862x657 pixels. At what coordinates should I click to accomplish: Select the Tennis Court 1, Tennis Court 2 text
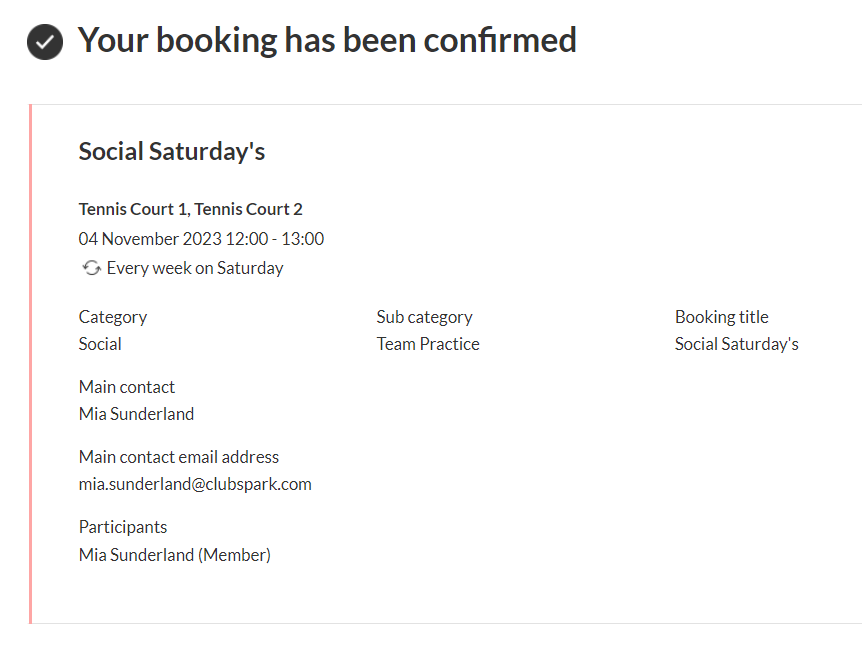[x=190, y=209]
